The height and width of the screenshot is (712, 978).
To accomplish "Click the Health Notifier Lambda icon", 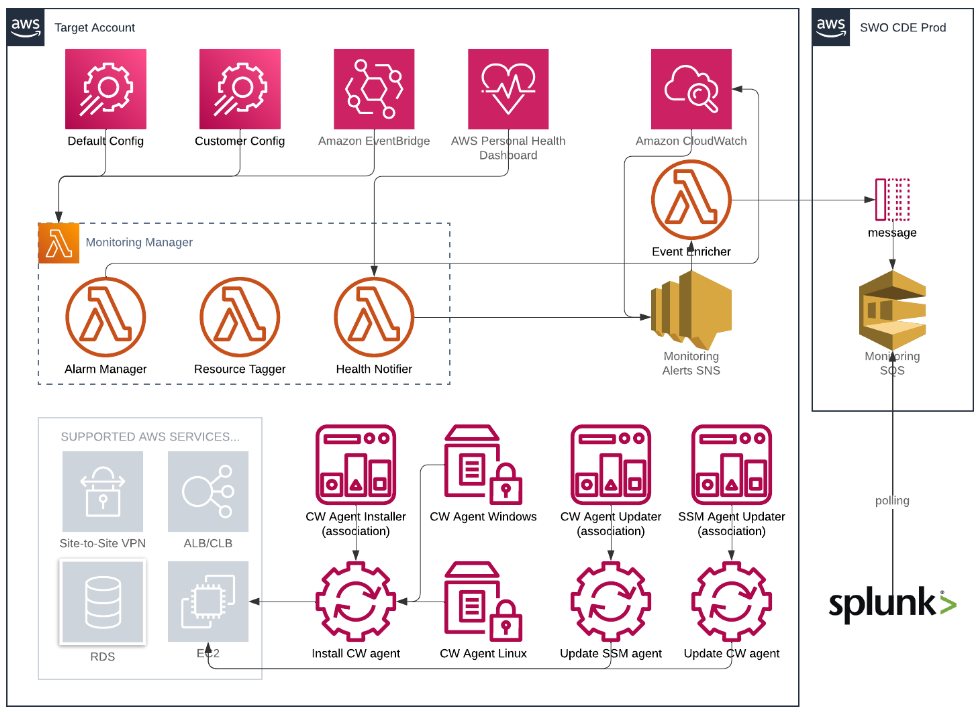I will (x=374, y=318).
